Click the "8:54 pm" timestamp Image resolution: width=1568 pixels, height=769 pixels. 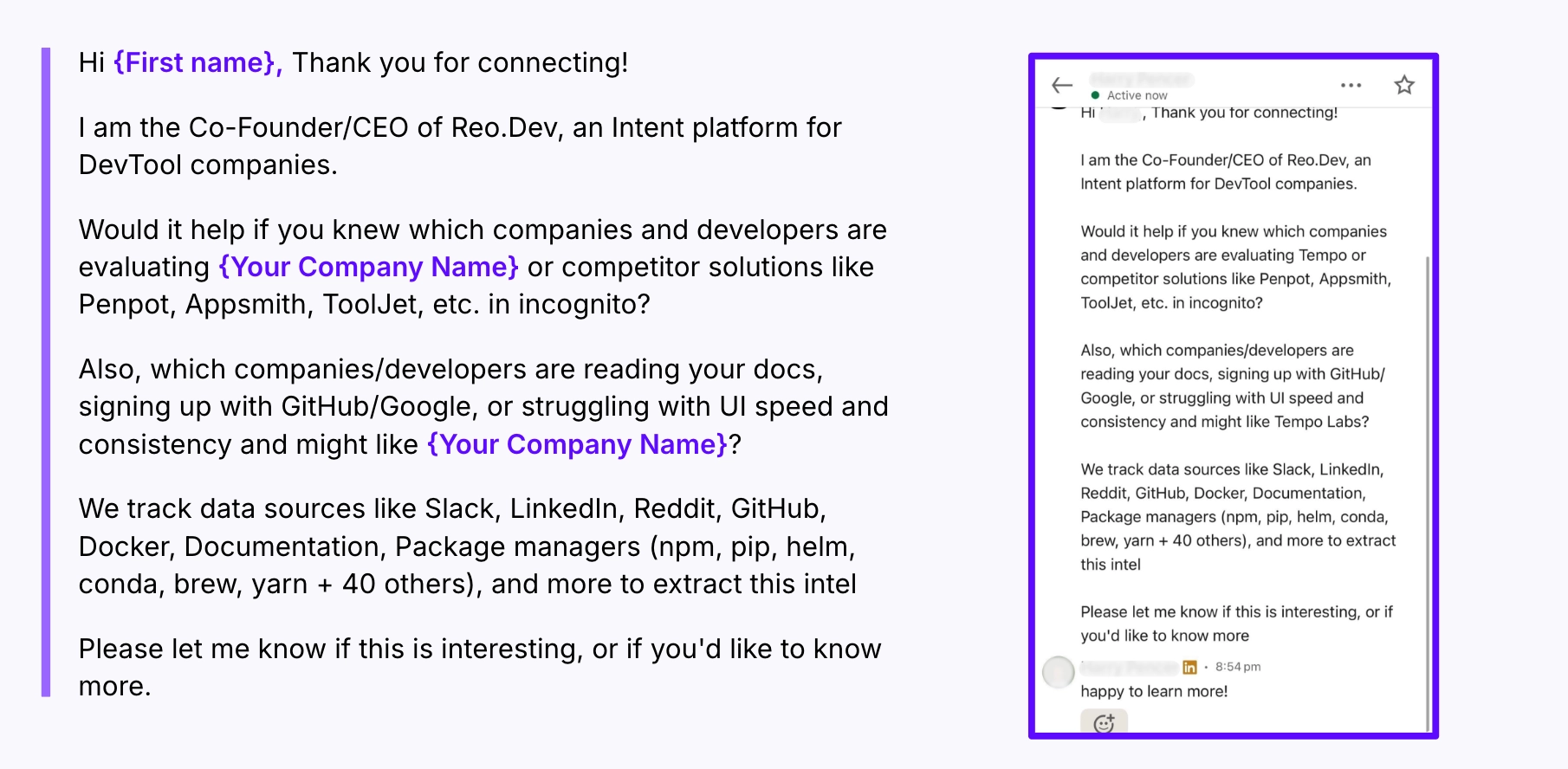coord(1237,667)
